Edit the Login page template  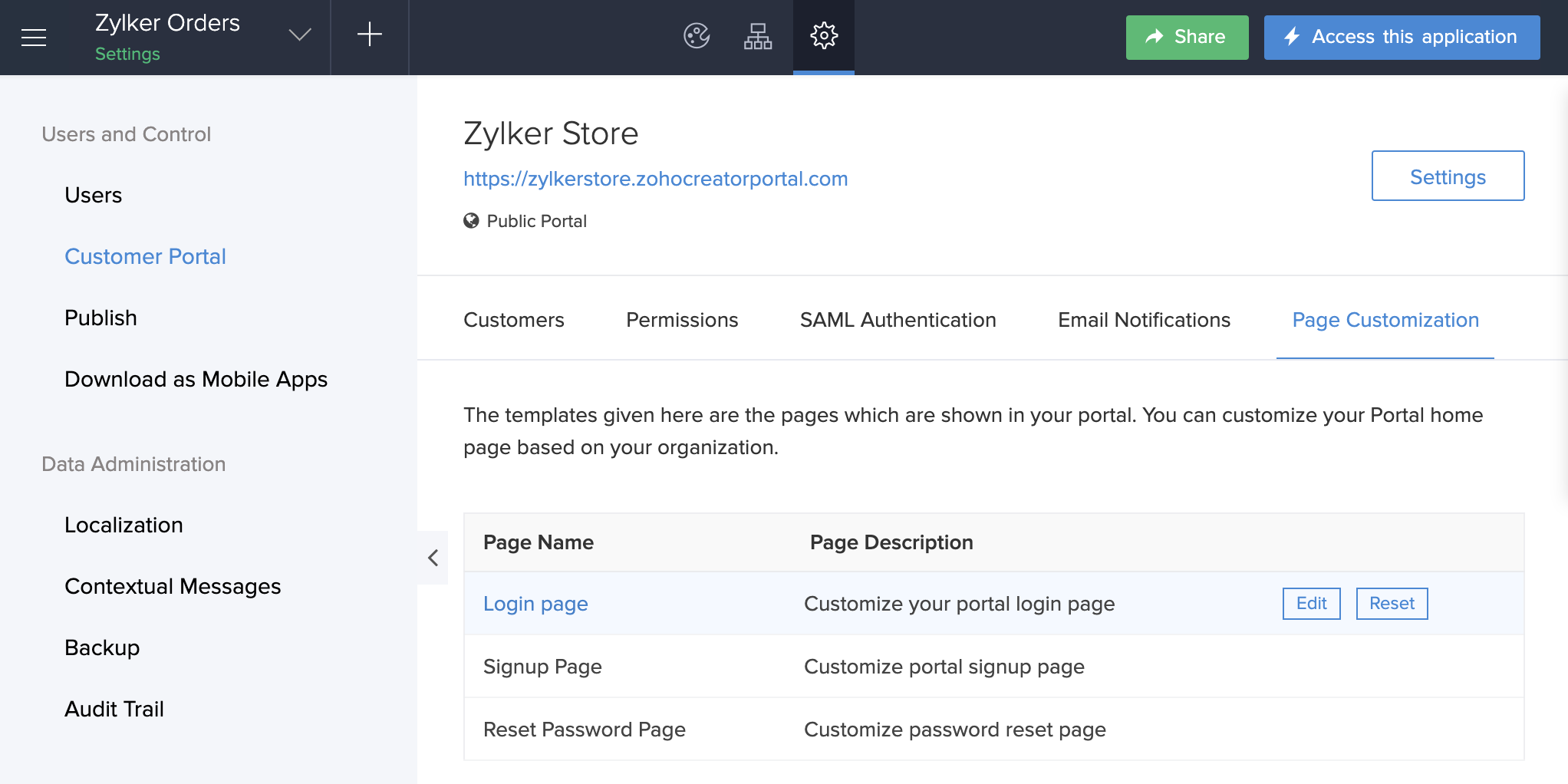[x=1311, y=604]
